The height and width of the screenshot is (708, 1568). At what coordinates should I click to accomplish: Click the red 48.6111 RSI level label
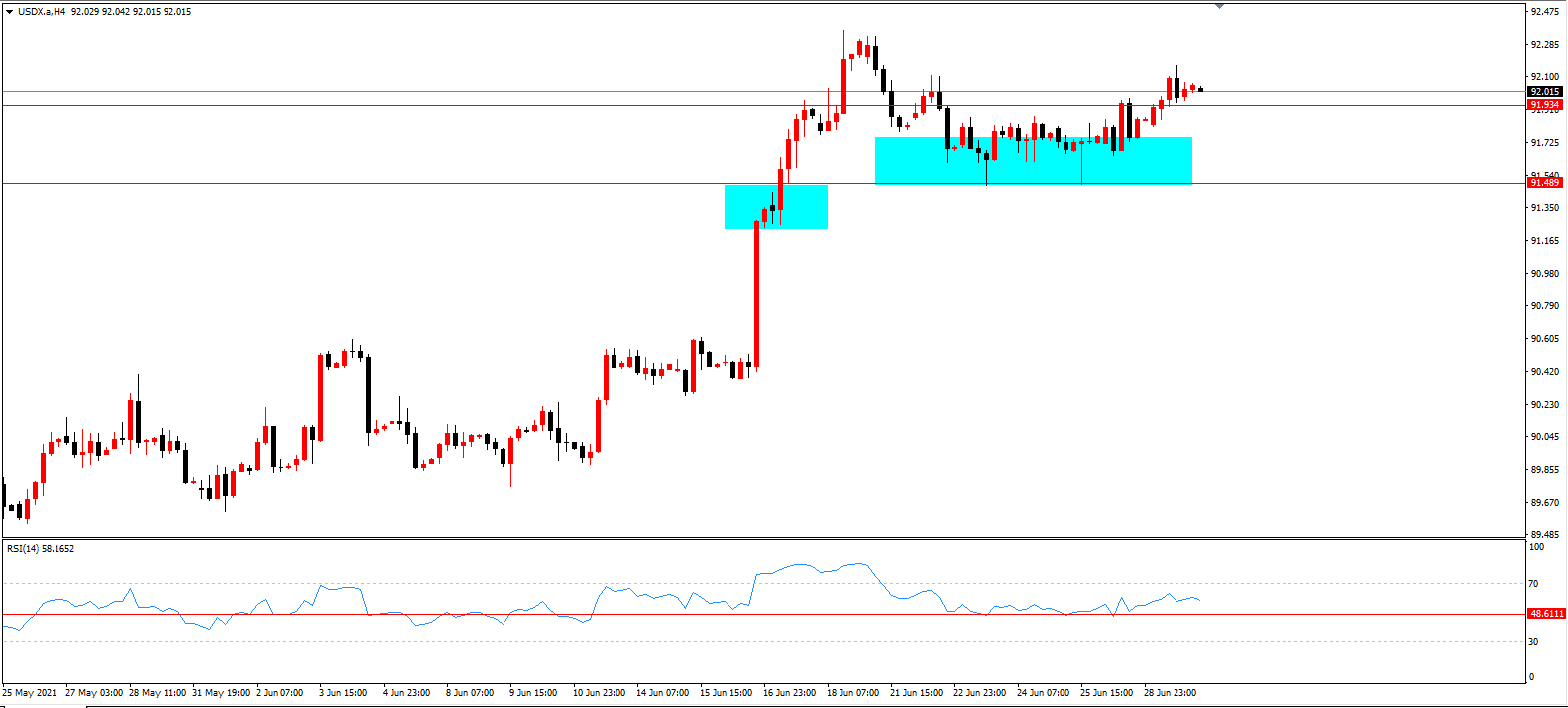click(1546, 614)
